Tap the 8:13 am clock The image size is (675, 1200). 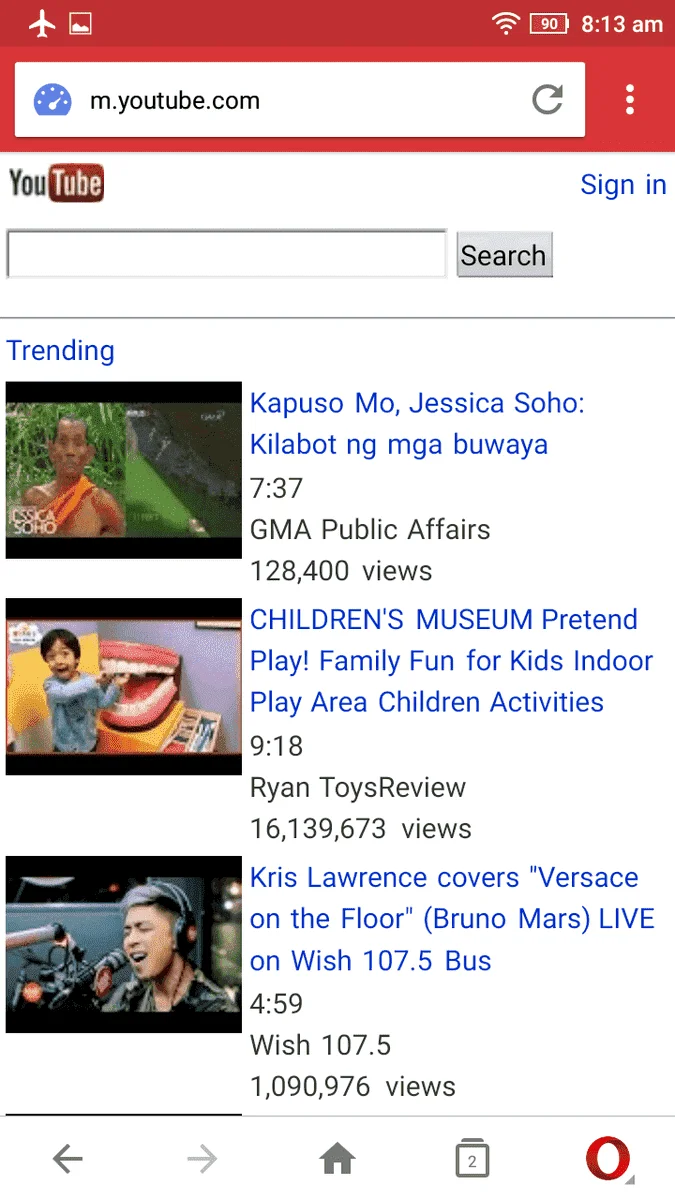click(x=622, y=24)
